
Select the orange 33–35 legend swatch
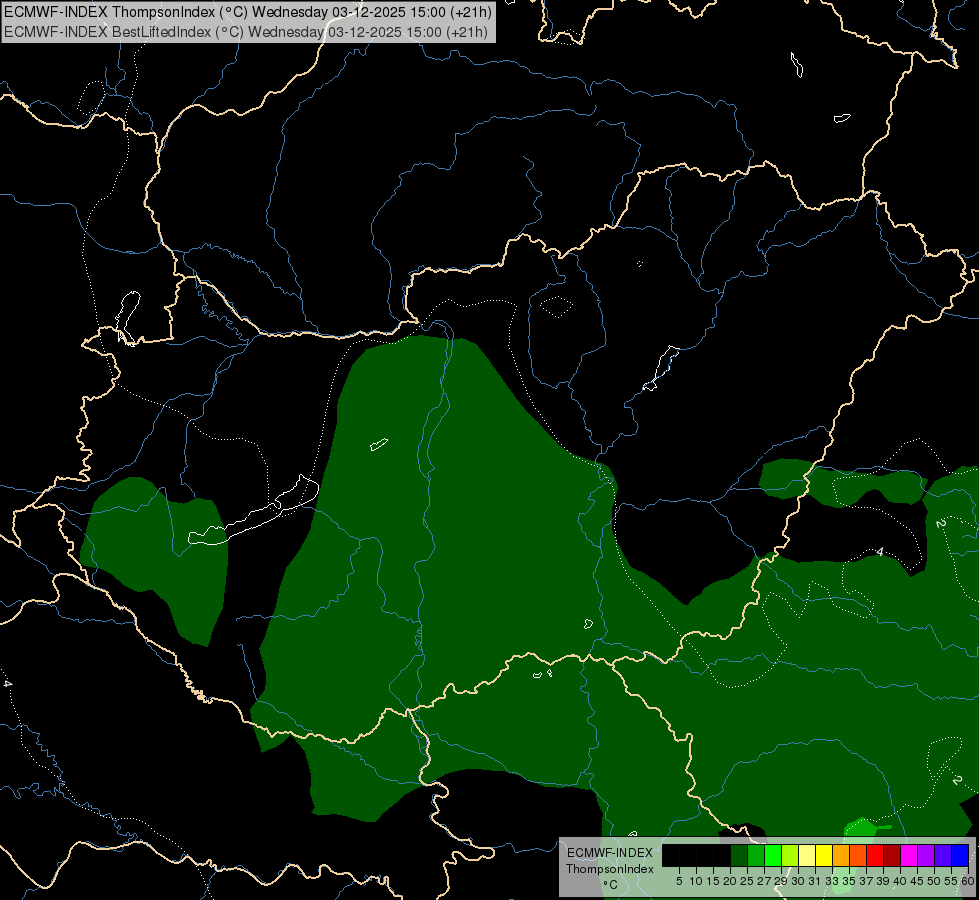[x=841, y=855]
